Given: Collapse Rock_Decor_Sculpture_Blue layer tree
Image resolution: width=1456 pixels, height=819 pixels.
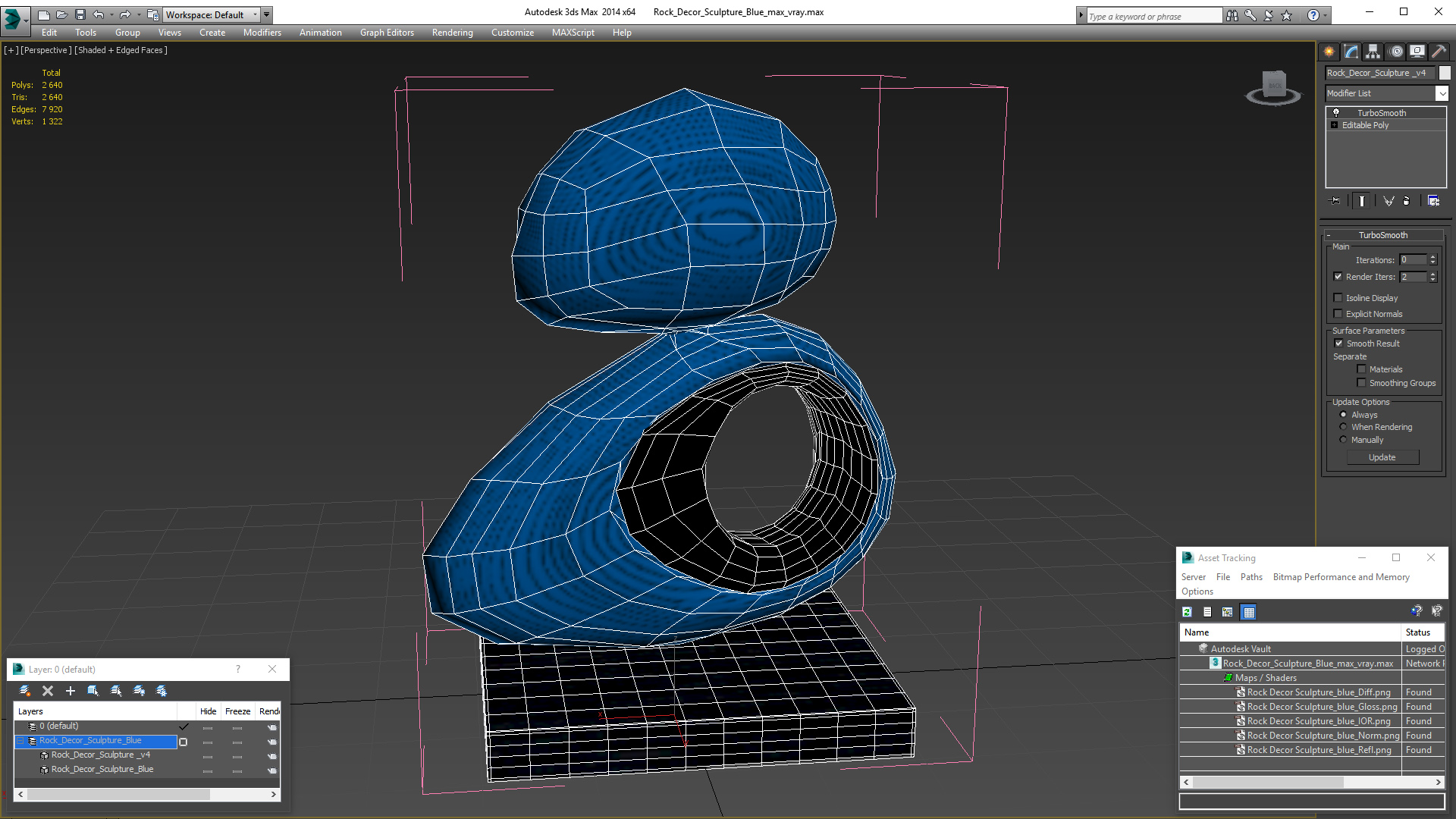Looking at the screenshot, I should (20, 741).
